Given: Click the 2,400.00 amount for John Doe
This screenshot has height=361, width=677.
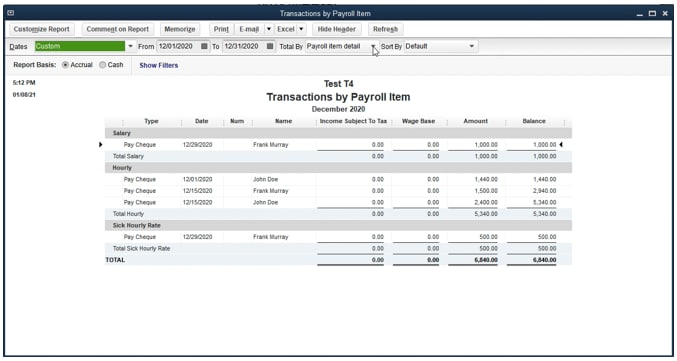Looking at the screenshot, I should point(486,203).
